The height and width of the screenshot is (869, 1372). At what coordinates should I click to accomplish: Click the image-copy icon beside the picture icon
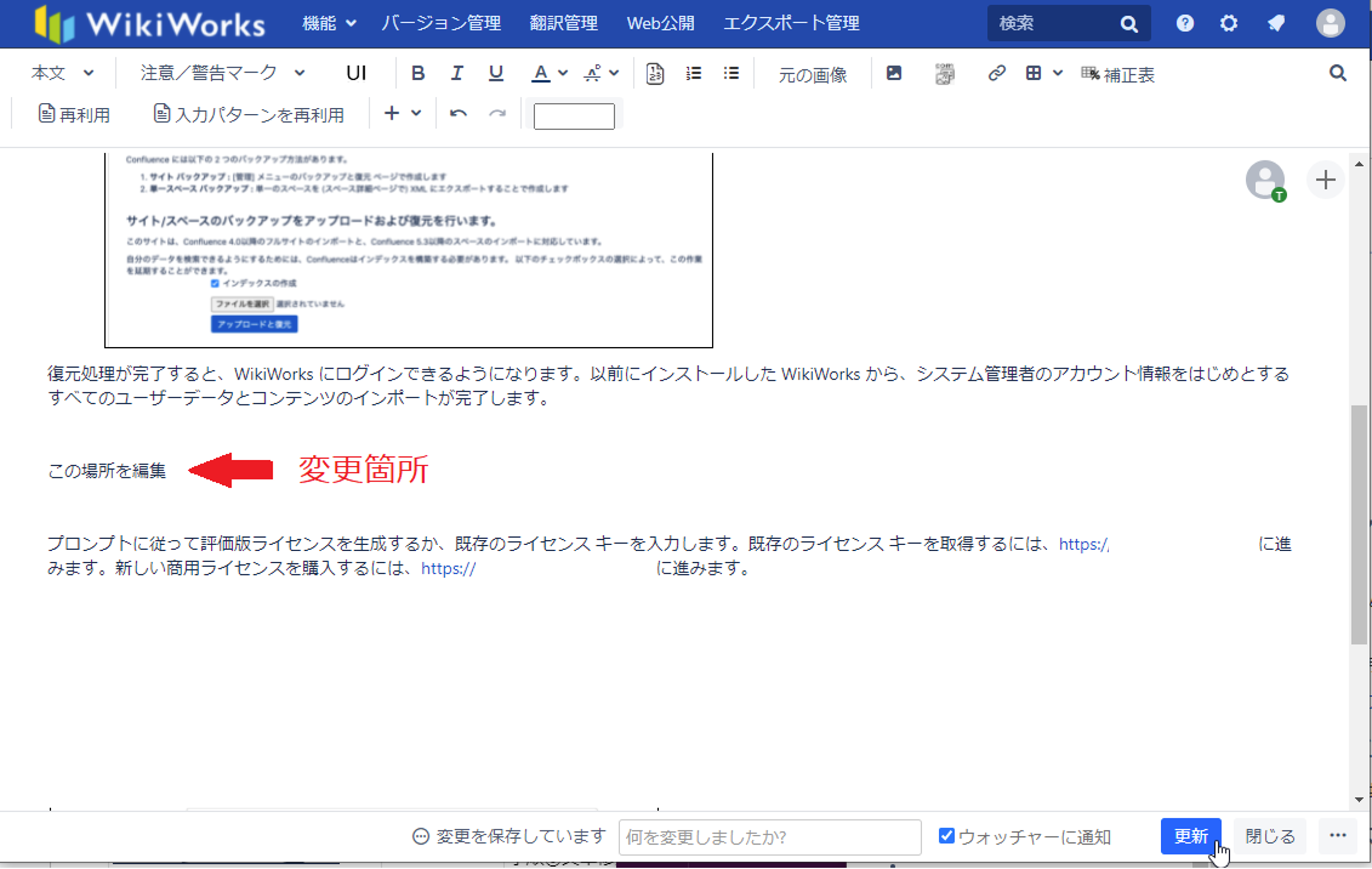(x=944, y=73)
